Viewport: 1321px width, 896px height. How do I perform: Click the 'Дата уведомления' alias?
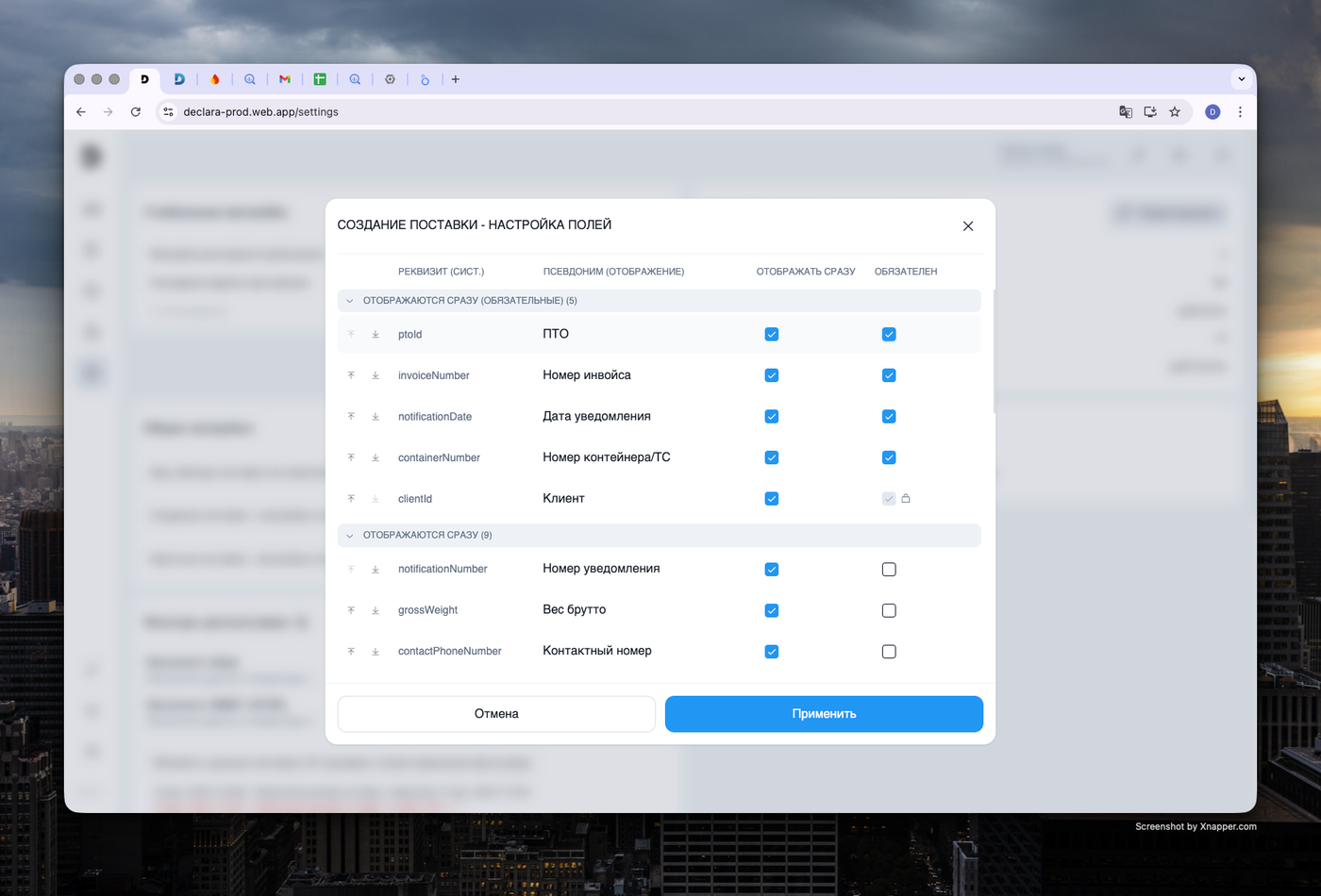coord(596,416)
